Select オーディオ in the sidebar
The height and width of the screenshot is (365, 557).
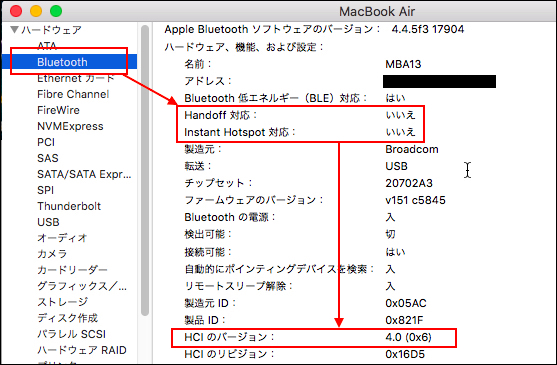(62, 238)
